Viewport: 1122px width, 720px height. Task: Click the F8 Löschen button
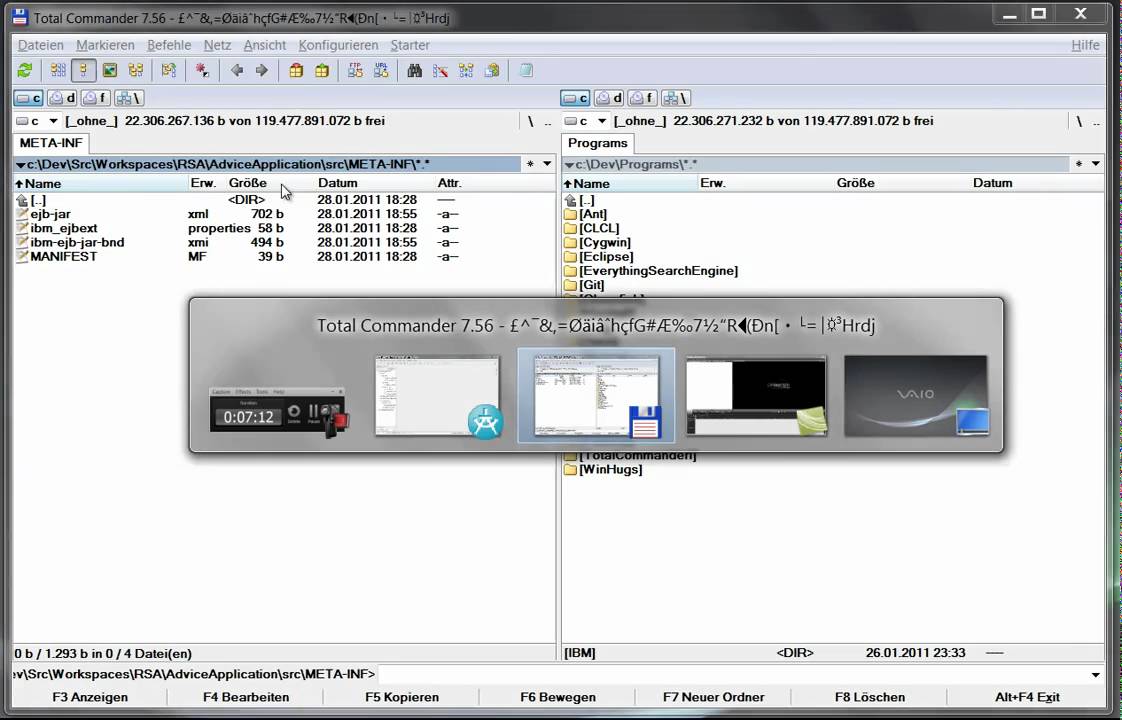tap(870, 697)
